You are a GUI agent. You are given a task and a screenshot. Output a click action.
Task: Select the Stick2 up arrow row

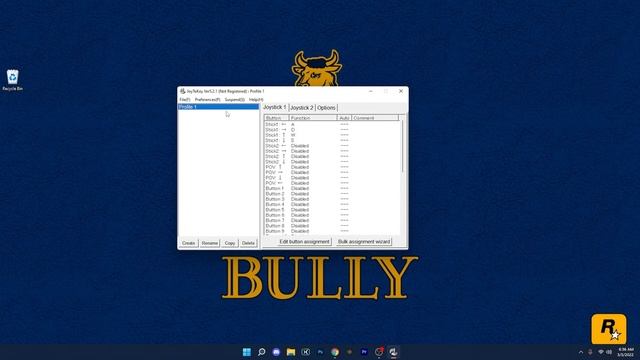point(332,156)
